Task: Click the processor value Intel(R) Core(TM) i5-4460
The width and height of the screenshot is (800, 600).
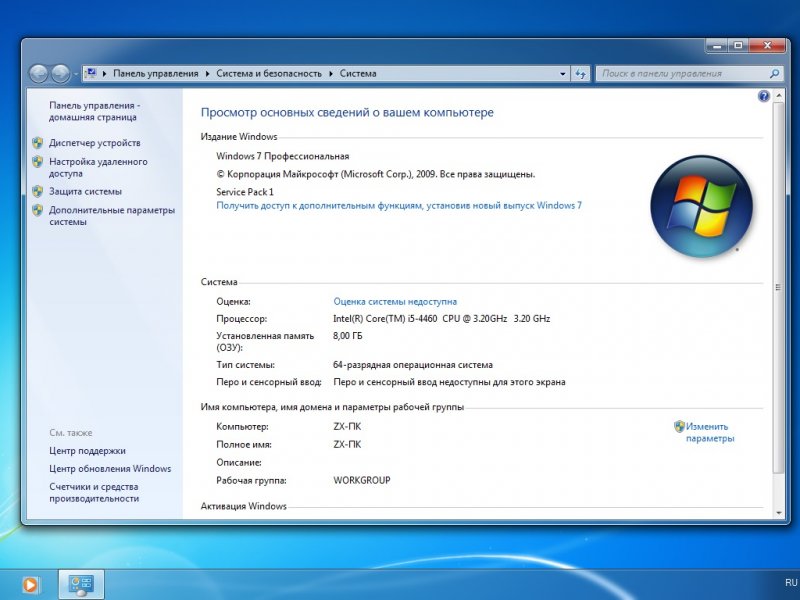Action: pyautogui.click(x=442, y=318)
